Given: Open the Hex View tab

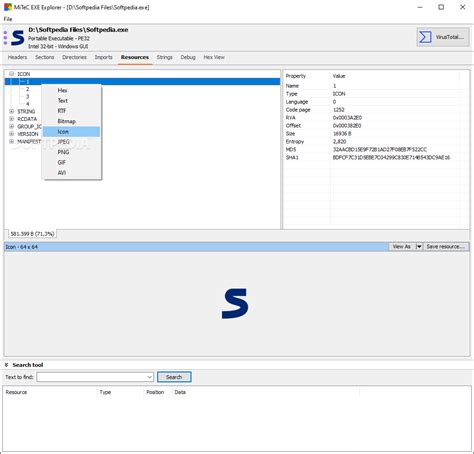Looking at the screenshot, I should pyautogui.click(x=214, y=57).
